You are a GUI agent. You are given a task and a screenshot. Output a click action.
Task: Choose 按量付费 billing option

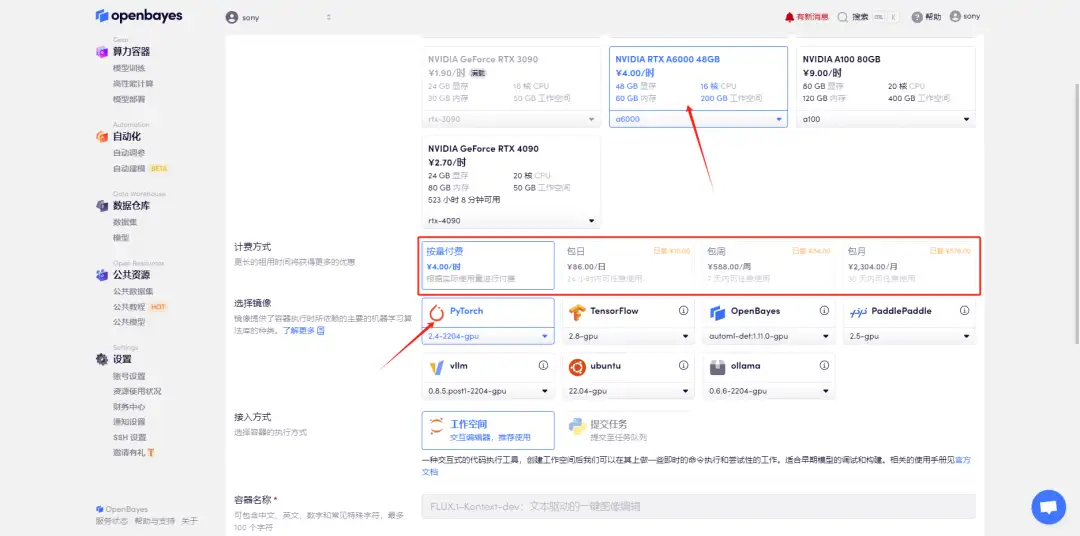(x=488, y=265)
